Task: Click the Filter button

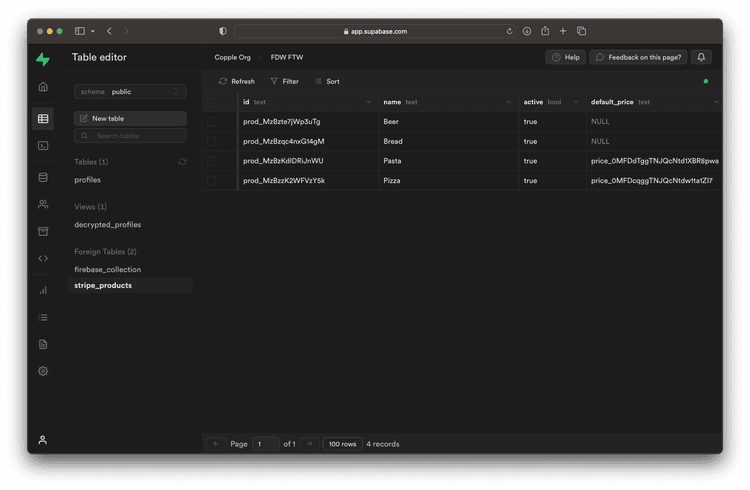Action: coord(285,81)
